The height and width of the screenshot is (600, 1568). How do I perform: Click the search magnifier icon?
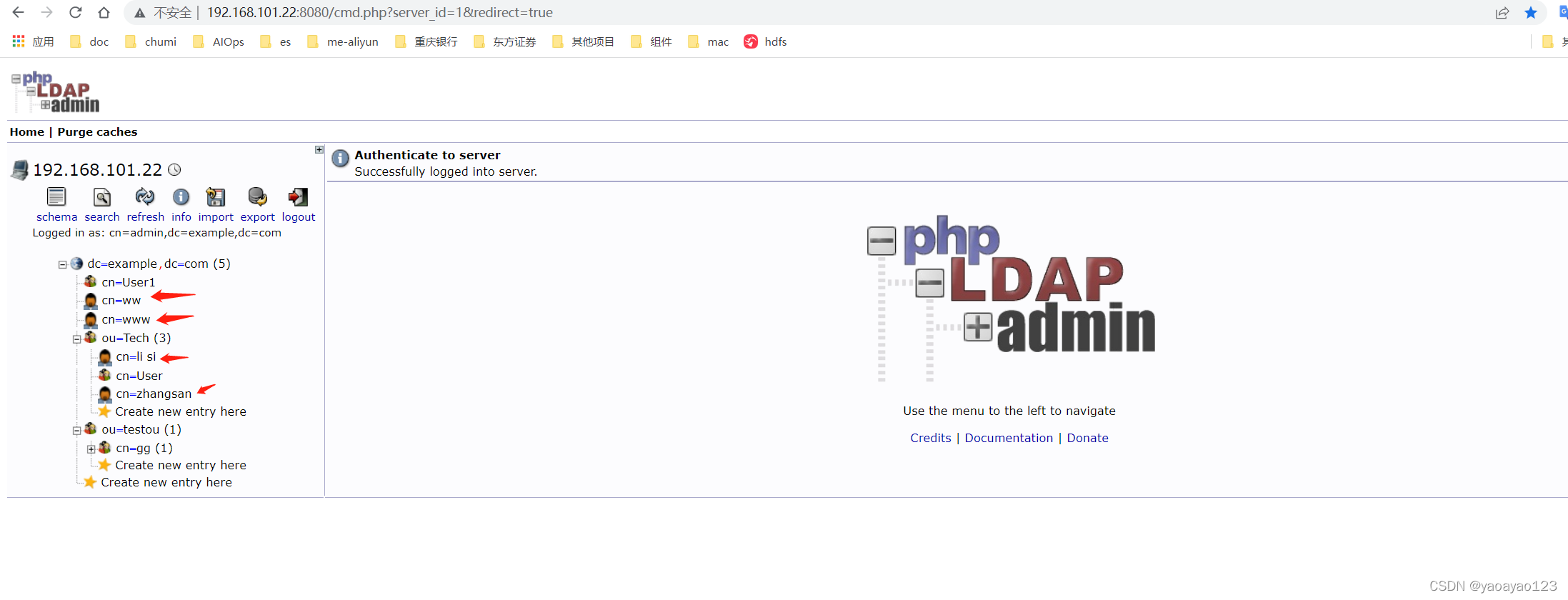pos(102,196)
